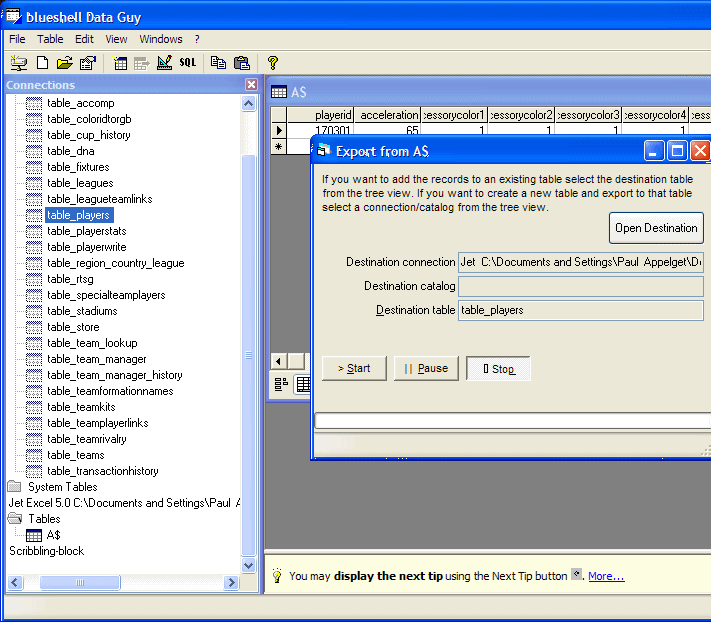
Task: Select table_playerstats in the tree
Action: tap(86, 231)
